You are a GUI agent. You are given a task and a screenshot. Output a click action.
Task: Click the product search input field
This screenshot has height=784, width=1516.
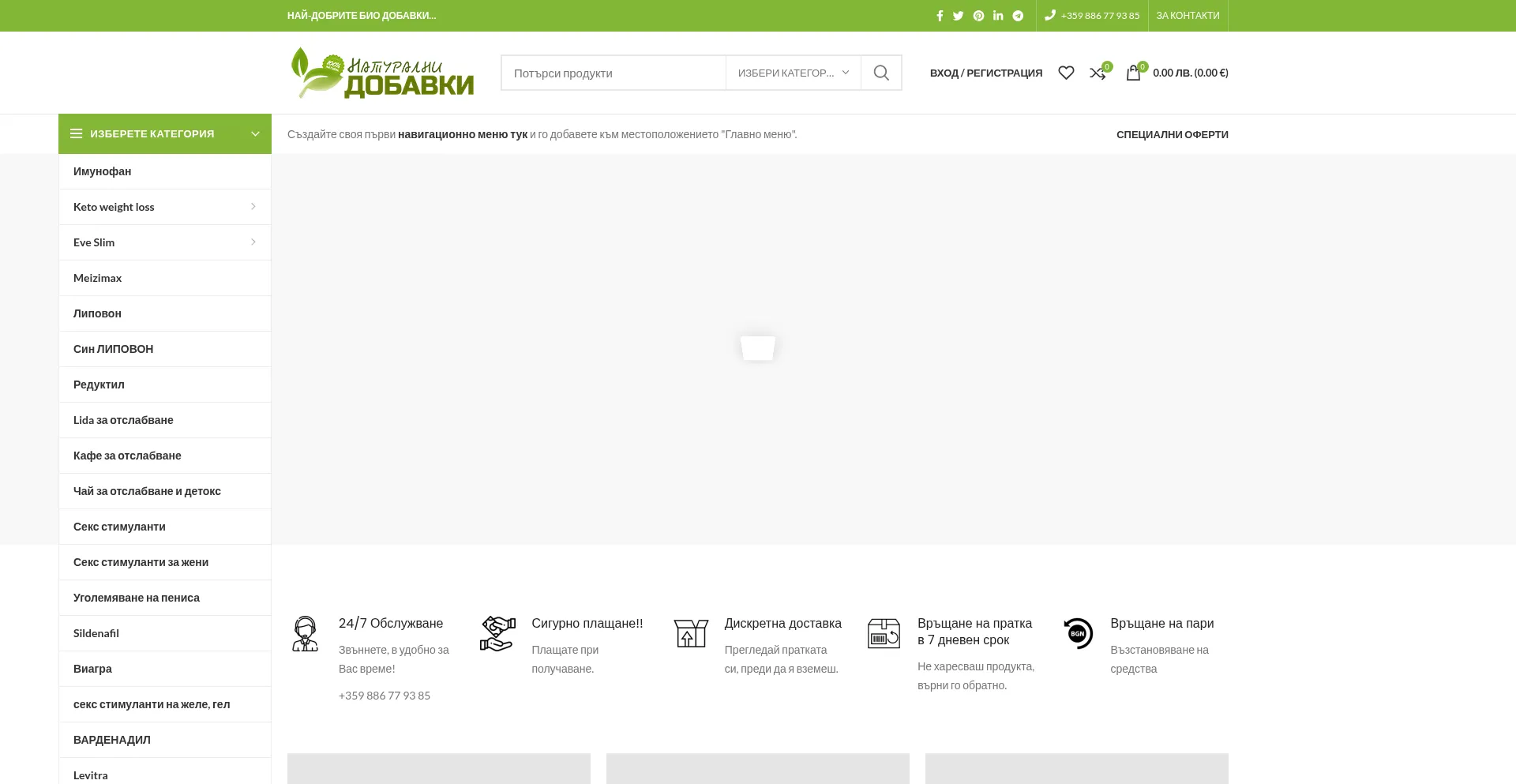[614, 73]
